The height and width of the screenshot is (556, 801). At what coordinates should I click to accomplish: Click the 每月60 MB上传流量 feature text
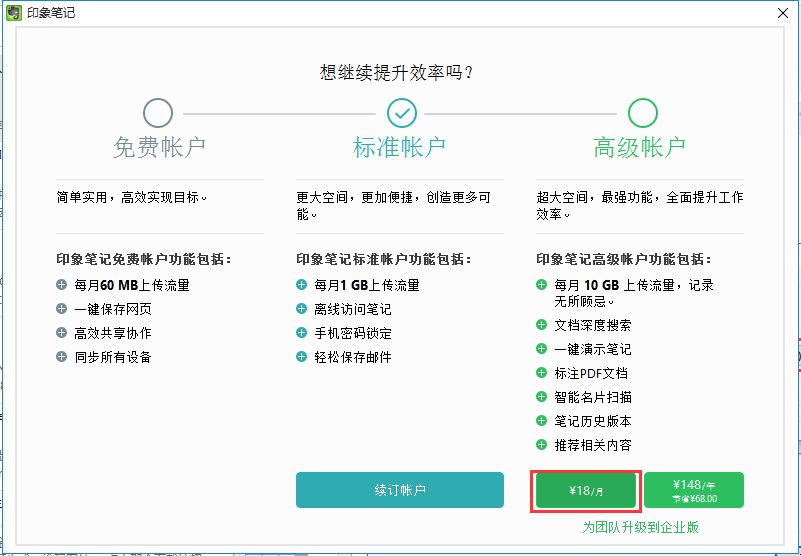(132, 285)
